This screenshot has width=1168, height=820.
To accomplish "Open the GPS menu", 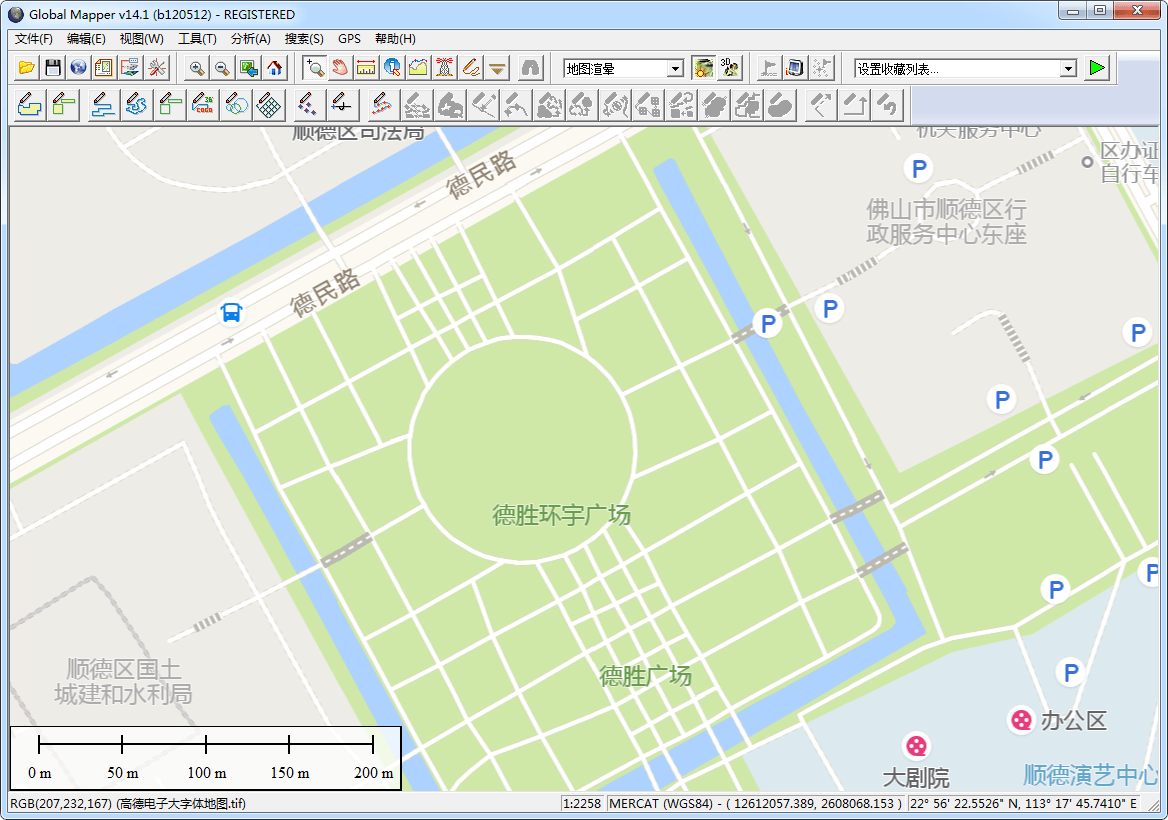I will click(x=349, y=39).
